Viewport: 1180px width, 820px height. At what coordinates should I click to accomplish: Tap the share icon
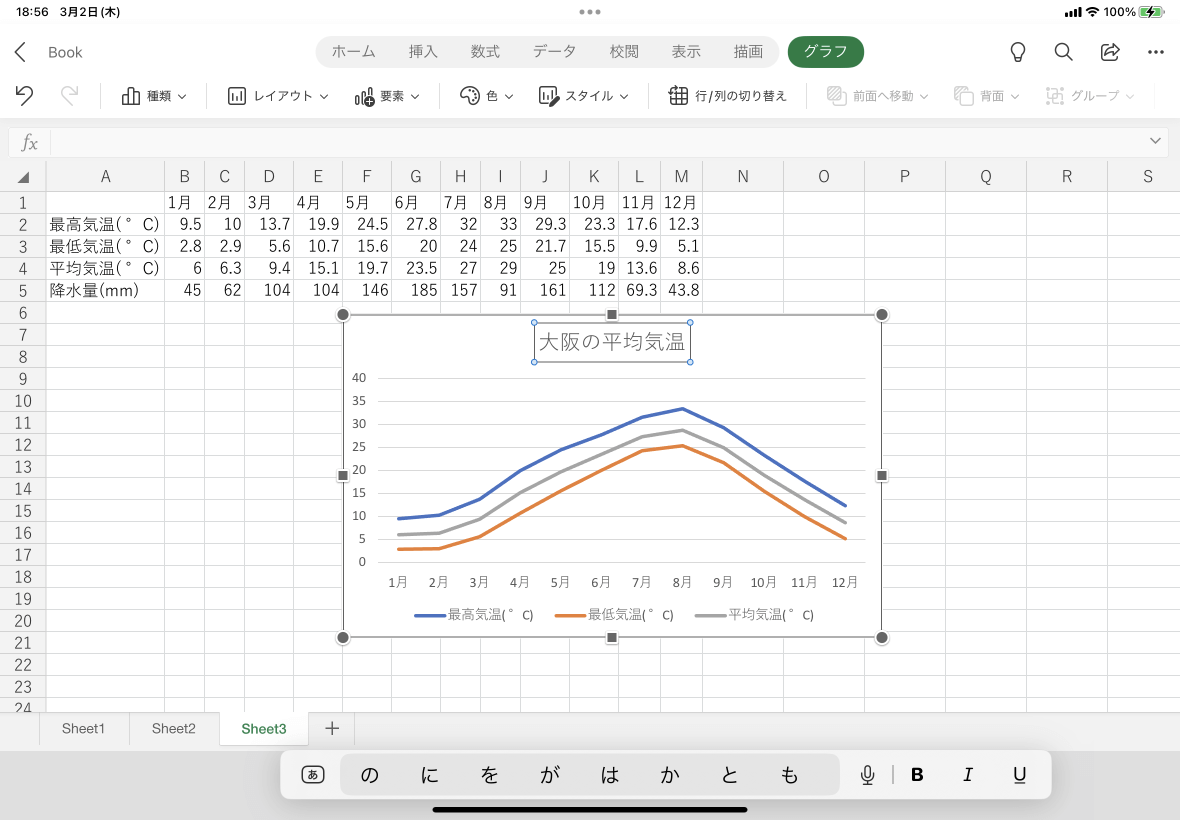(1110, 52)
